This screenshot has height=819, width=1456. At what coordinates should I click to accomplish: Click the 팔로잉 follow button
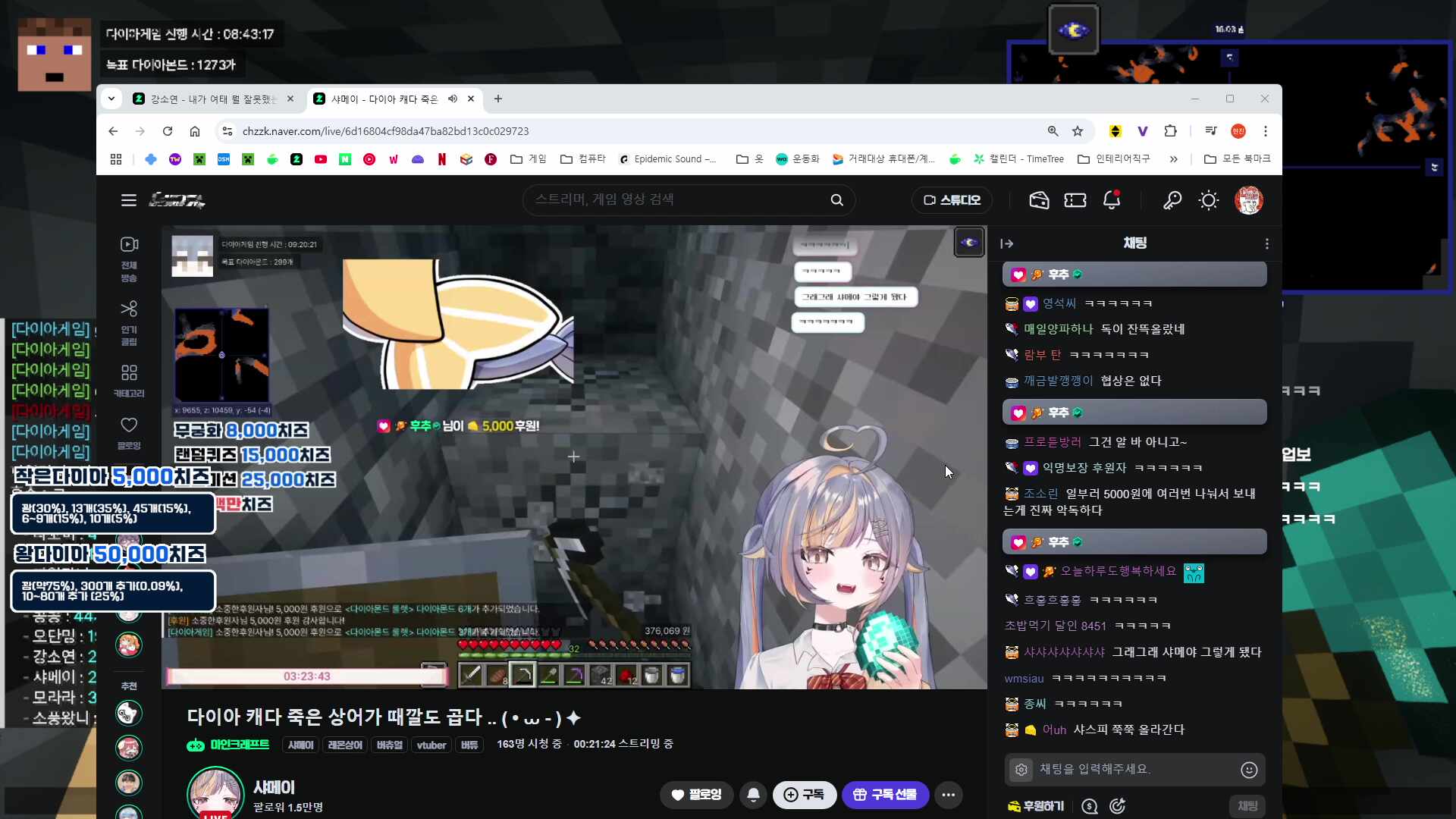(696, 795)
